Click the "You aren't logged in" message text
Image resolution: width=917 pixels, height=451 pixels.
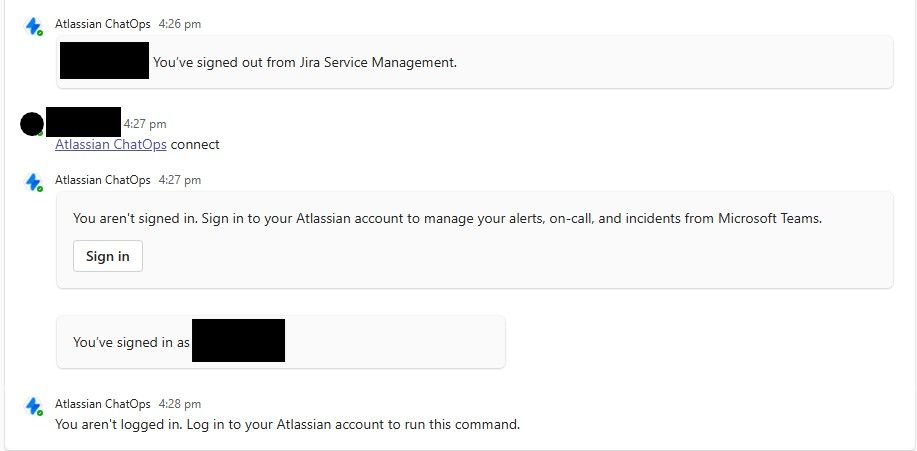(x=287, y=424)
